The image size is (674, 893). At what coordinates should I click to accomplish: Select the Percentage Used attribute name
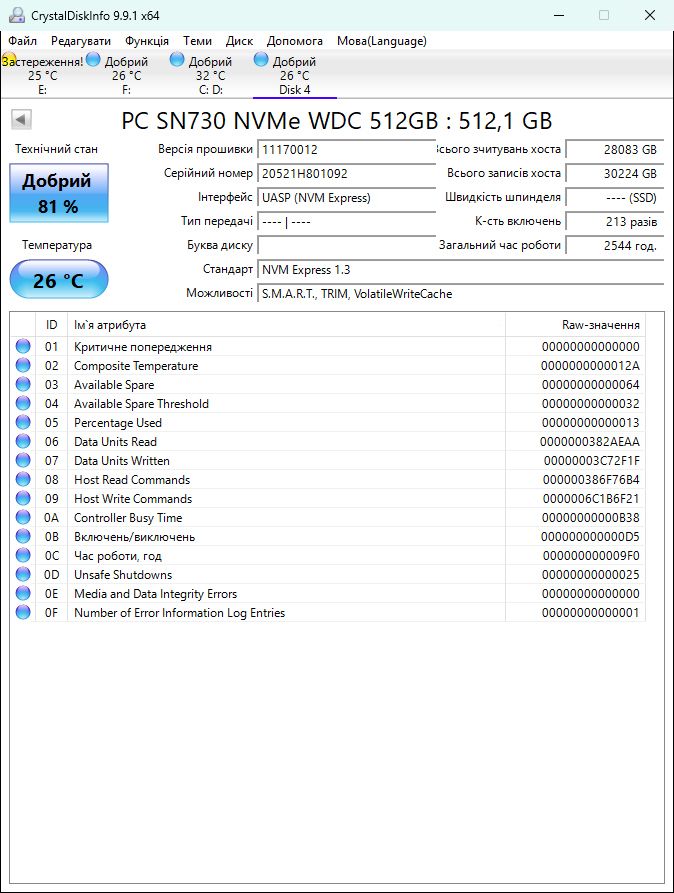click(x=118, y=423)
